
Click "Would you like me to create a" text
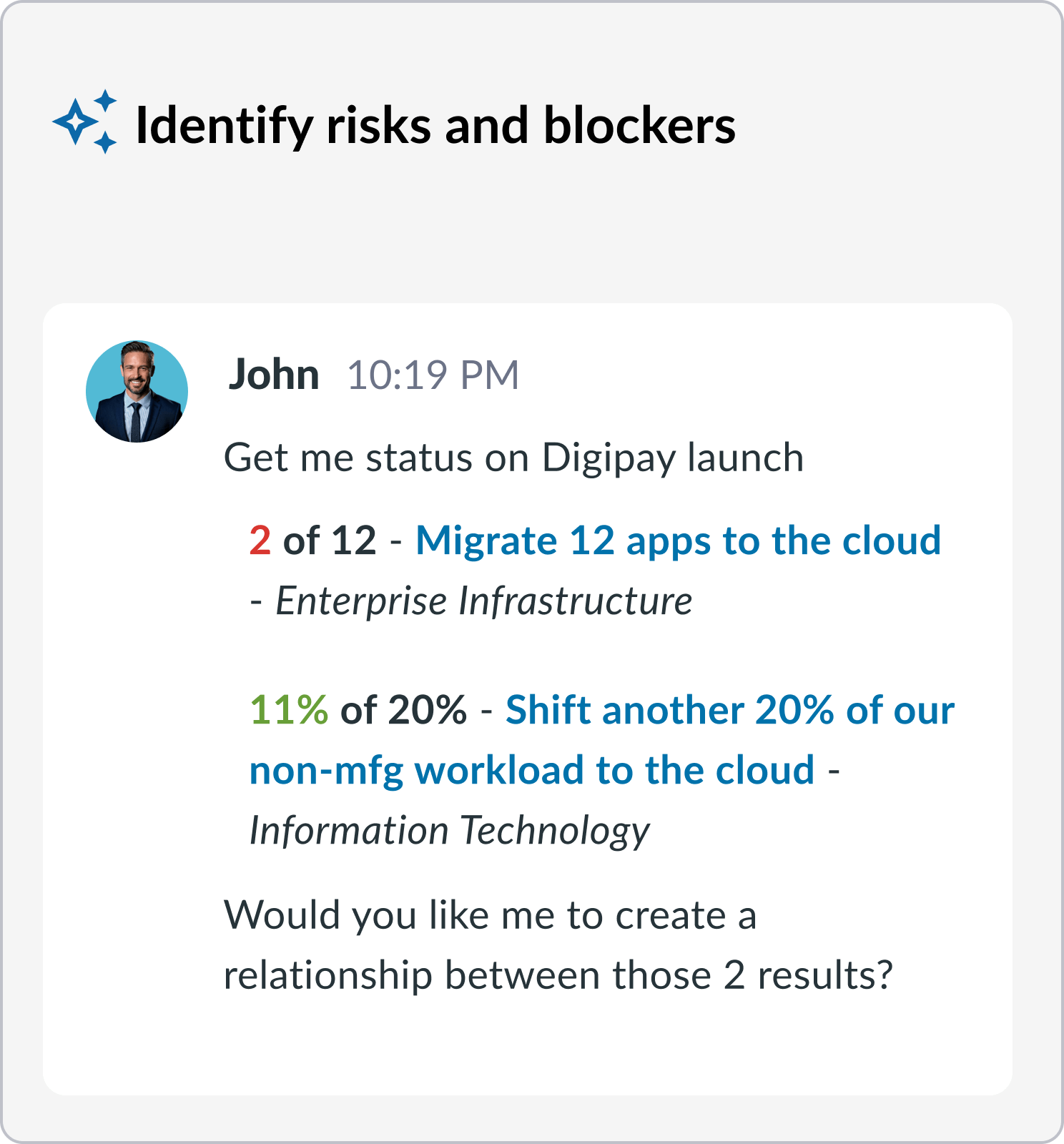click(x=490, y=915)
